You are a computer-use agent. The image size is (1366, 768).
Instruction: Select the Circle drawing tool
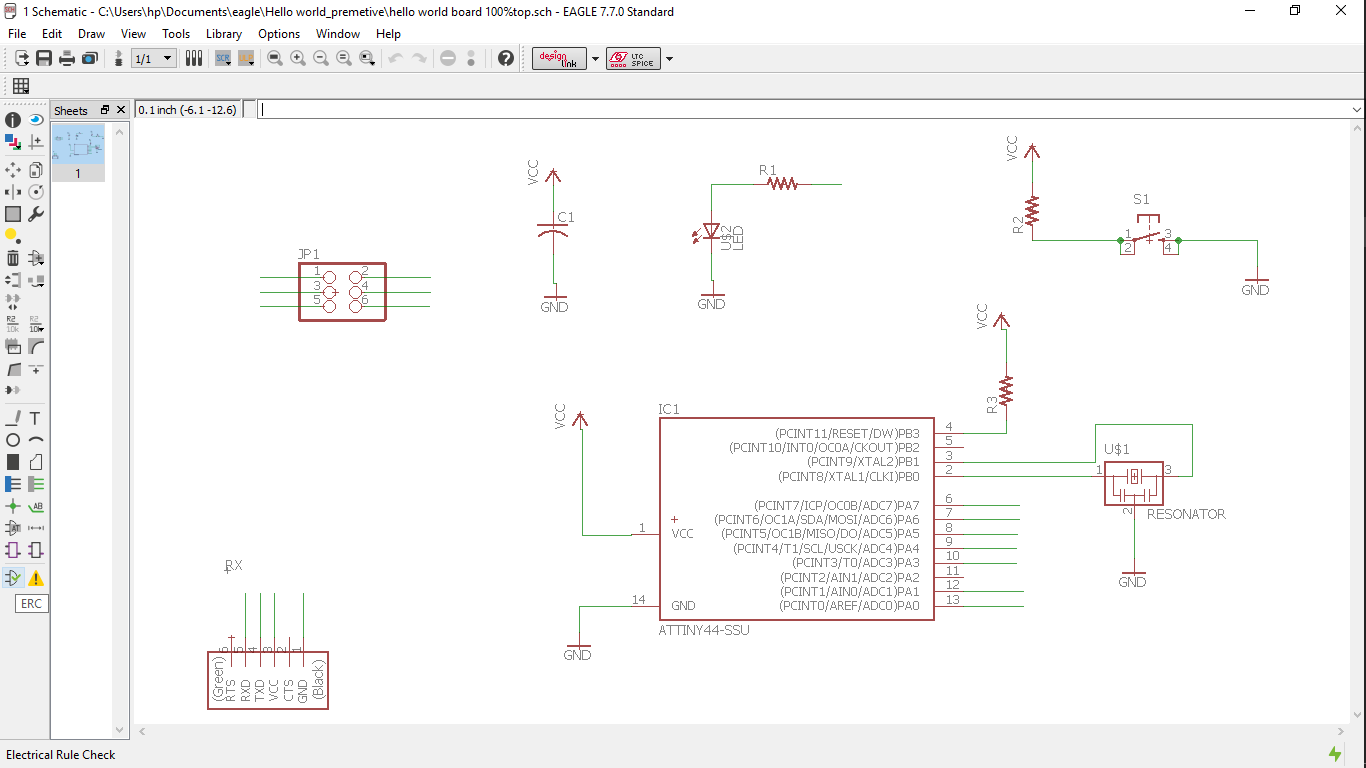click(13, 440)
